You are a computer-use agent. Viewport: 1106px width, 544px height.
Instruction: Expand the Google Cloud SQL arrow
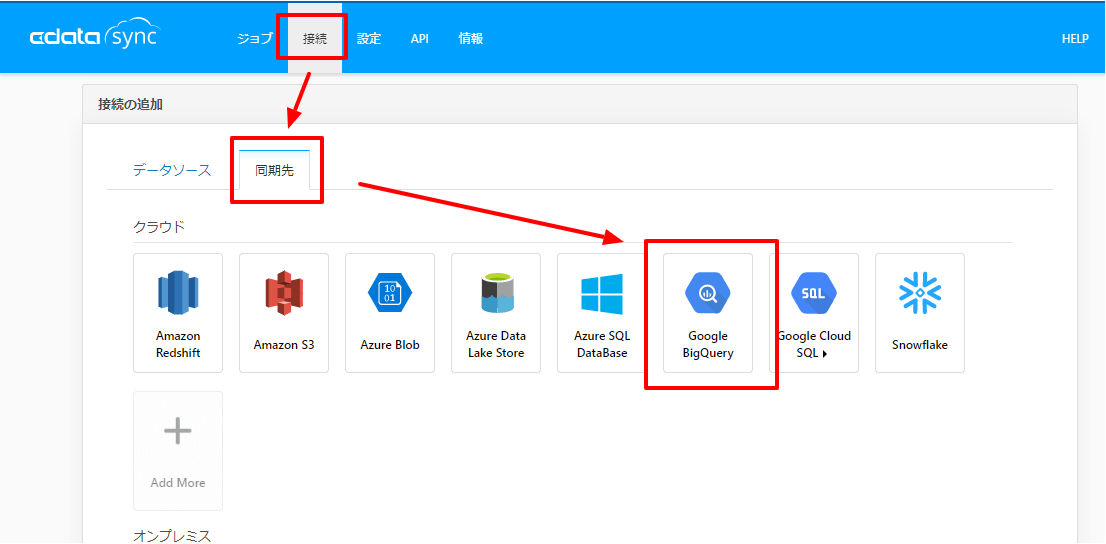[x=825, y=354]
